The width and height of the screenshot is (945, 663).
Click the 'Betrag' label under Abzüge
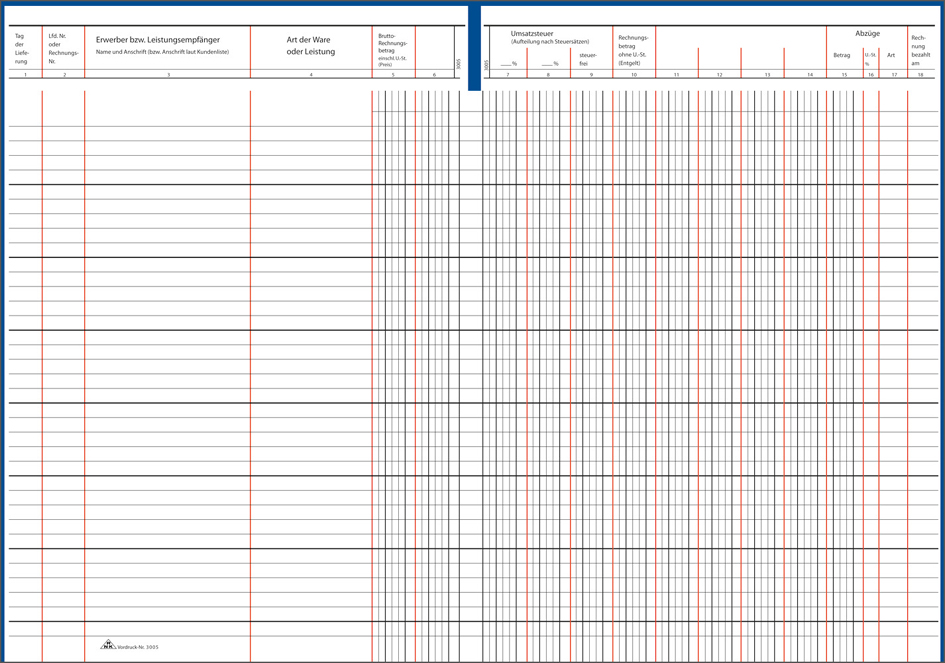[x=841, y=55]
